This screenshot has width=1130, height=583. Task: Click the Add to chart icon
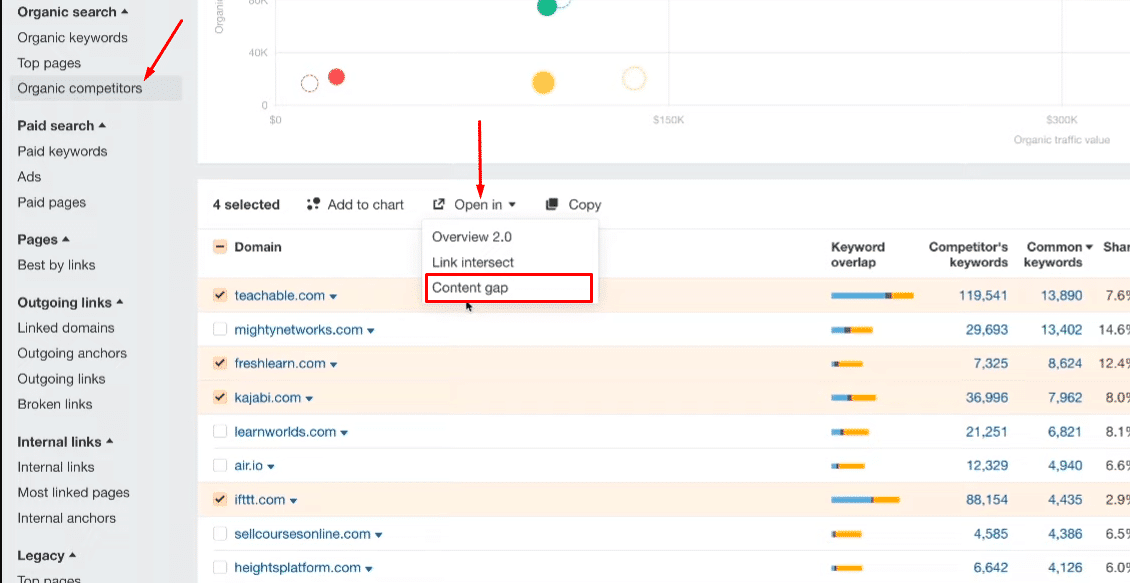click(x=313, y=204)
